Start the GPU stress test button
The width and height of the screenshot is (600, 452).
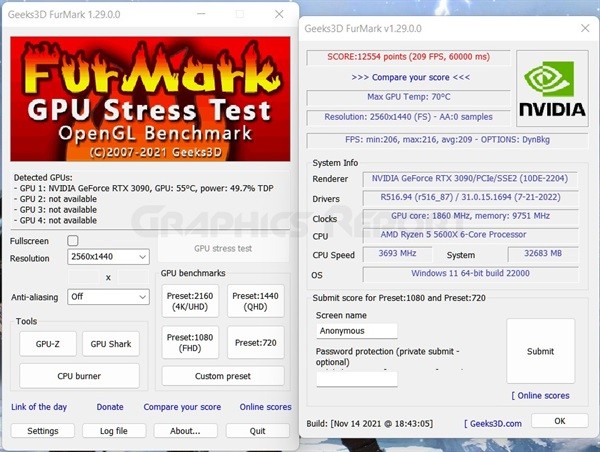tap(223, 249)
